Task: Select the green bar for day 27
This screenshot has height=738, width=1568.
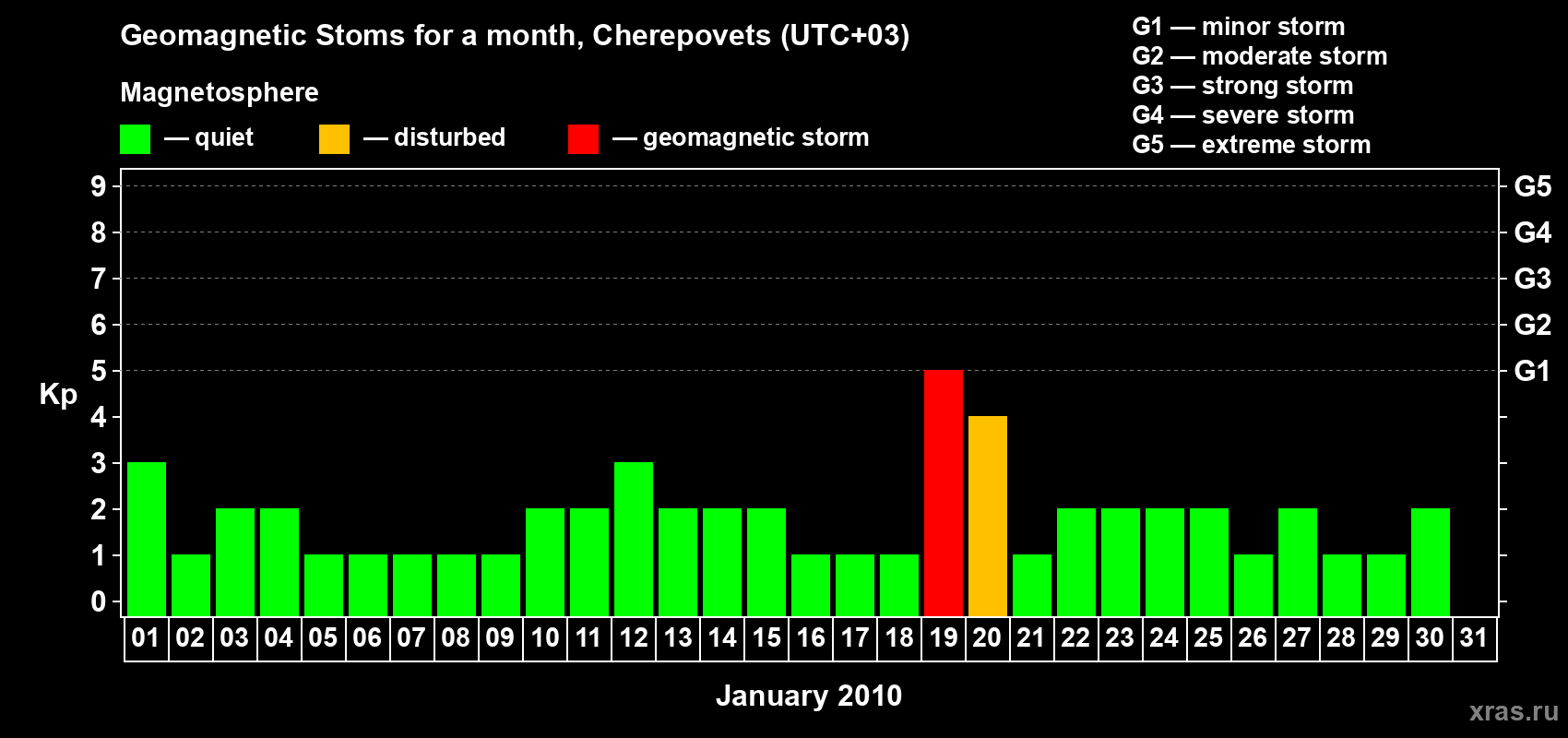Action: pyautogui.click(x=1298, y=562)
